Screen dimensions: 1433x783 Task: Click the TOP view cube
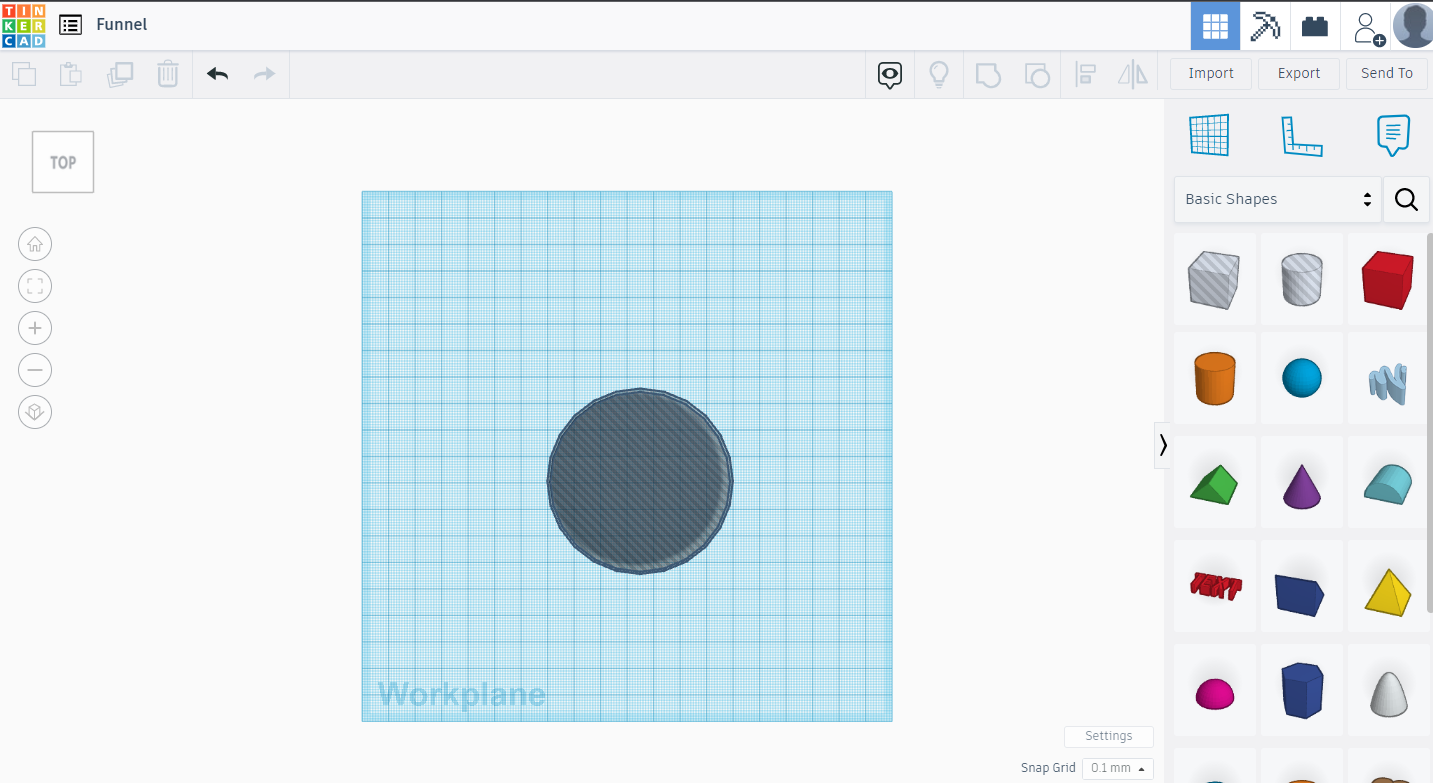(x=63, y=162)
